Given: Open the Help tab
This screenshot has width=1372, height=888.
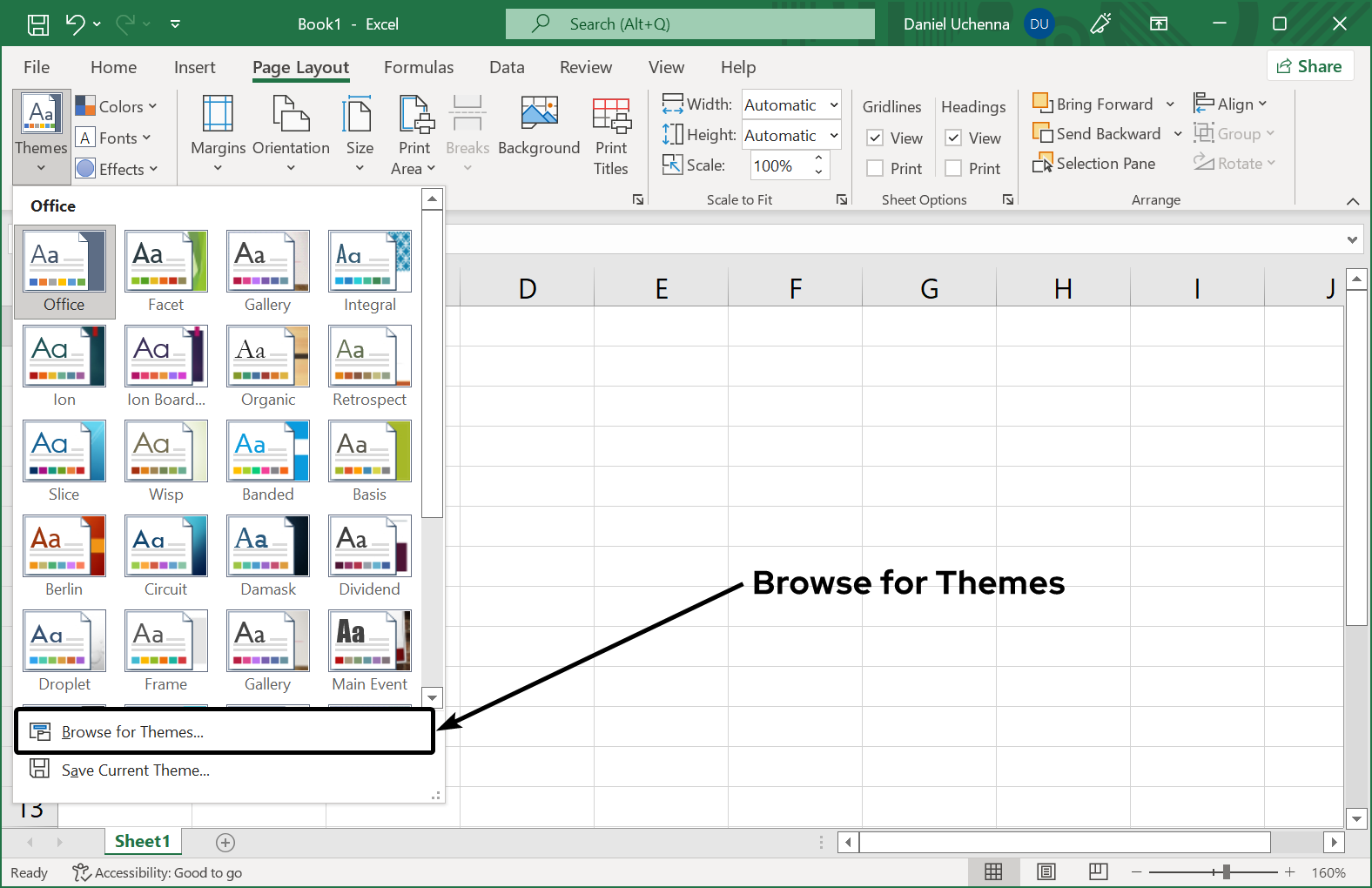Looking at the screenshot, I should point(738,67).
